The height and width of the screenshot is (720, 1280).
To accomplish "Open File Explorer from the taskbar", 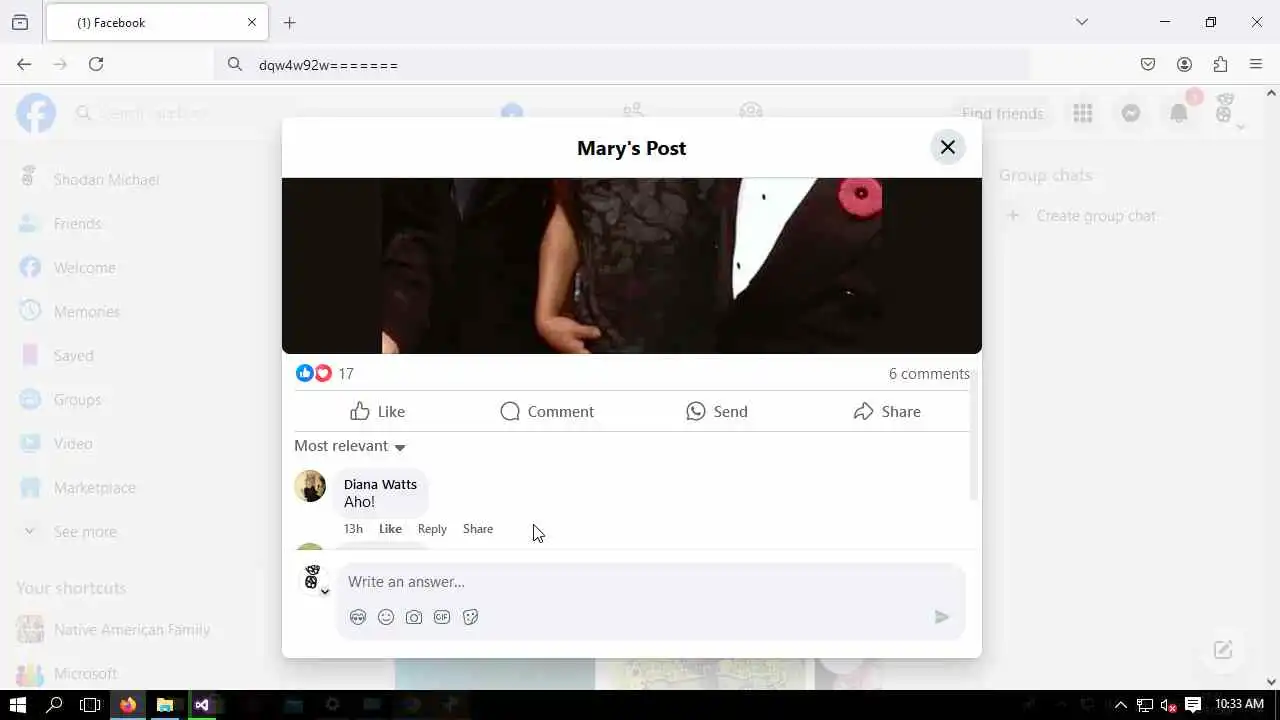I will click(x=165, y=705).
